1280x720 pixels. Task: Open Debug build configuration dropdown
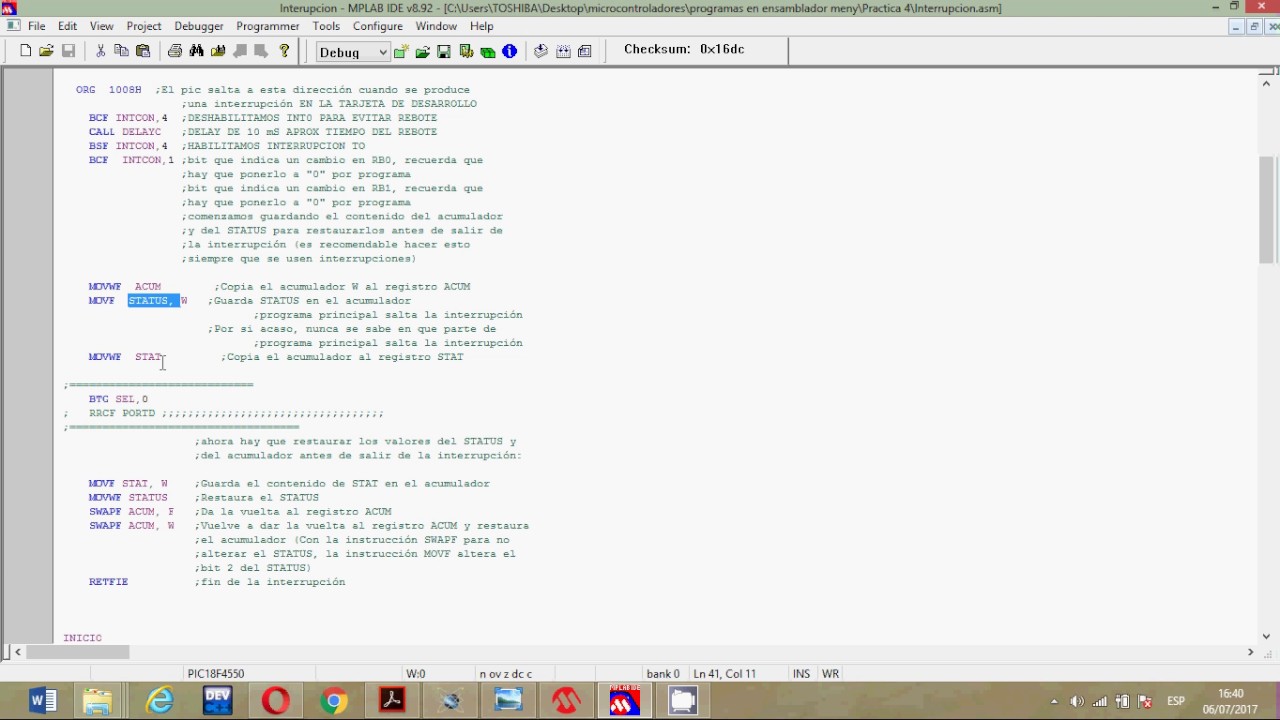tap(353, 52)
